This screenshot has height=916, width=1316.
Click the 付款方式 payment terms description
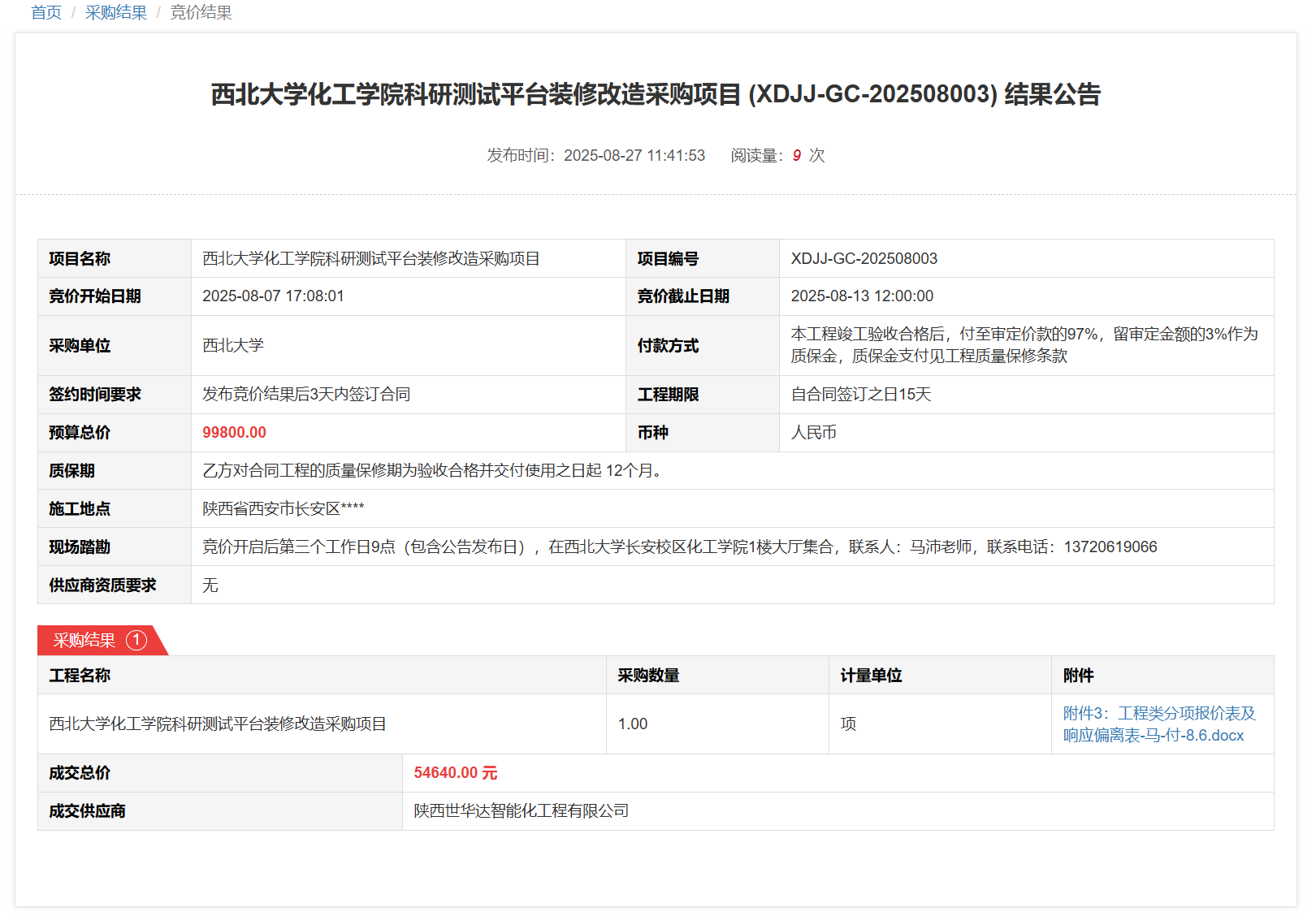point(1024,345)
